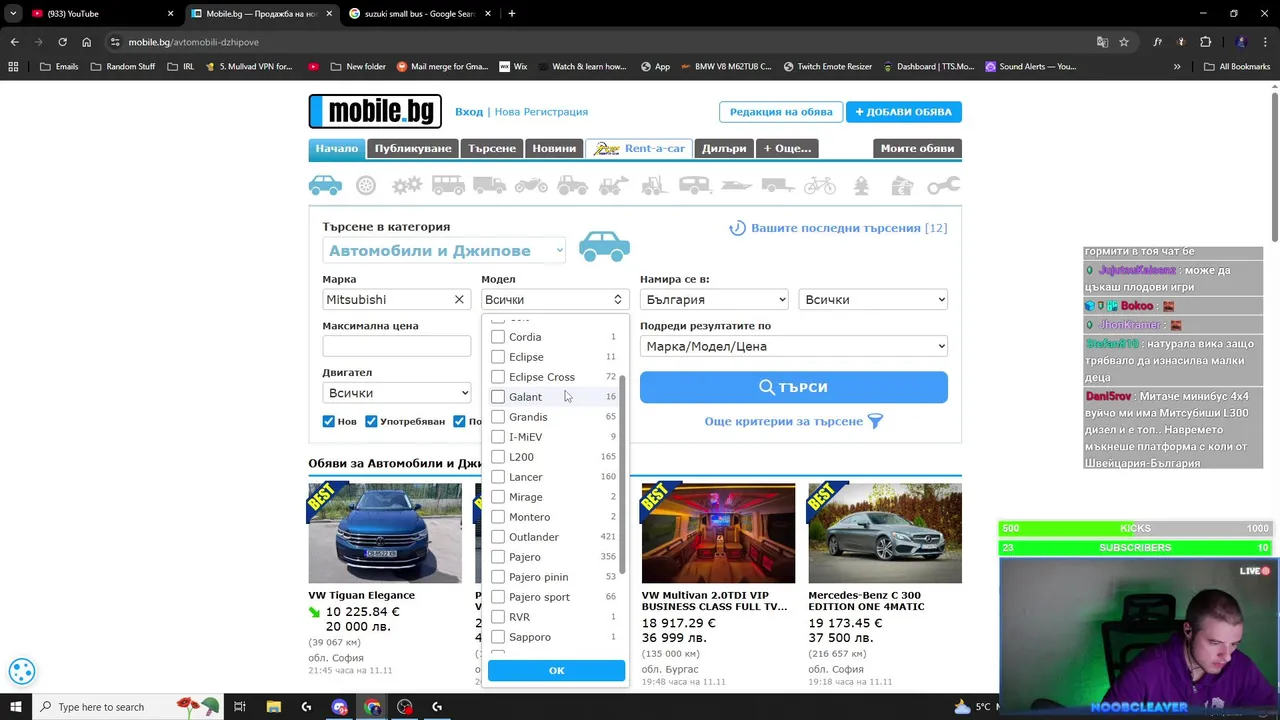Tick the Galant model checkbox
Screen dimensions: 1280x720
pos(498,397)
